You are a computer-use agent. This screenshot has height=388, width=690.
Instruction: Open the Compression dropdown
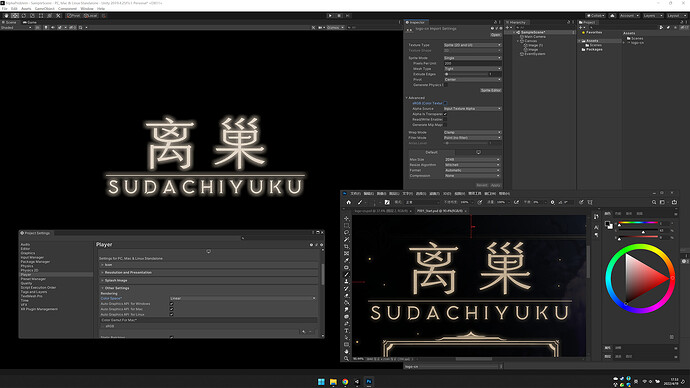pos(472,176)
